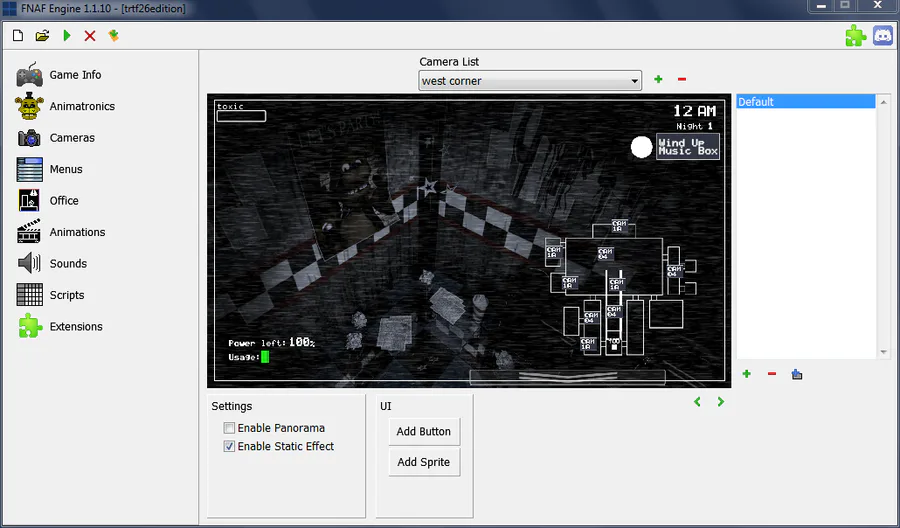Switch to the Animatronics section
Viewport: 900px width, 528px height.
(x=82, y=106)
